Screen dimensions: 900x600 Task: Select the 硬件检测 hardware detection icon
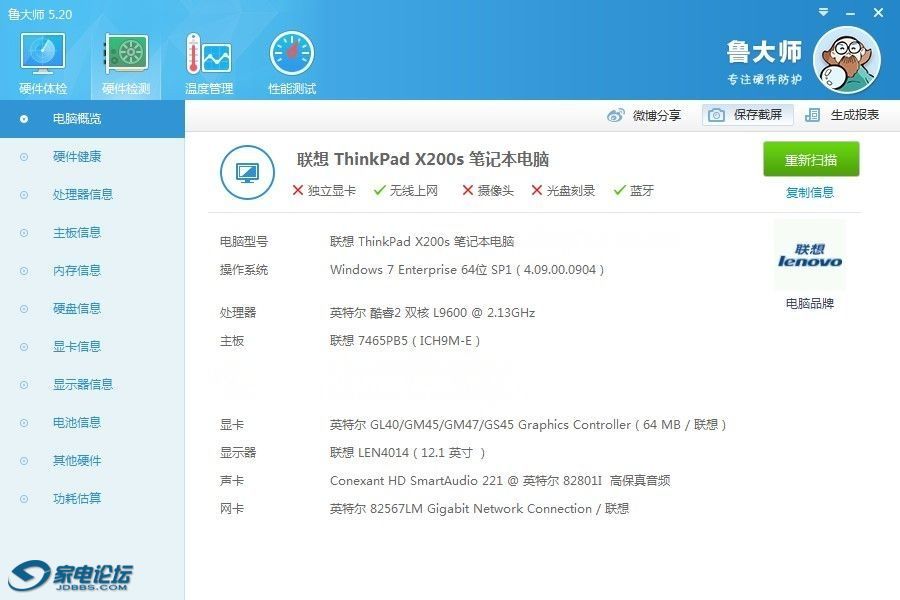point(126,64)
